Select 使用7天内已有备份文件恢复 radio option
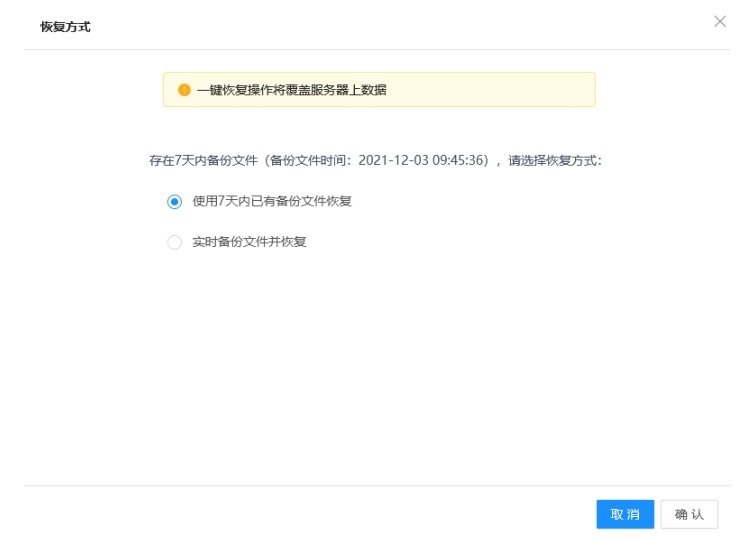The width and height of the screenshot is (740, 540). click(175, 202)
